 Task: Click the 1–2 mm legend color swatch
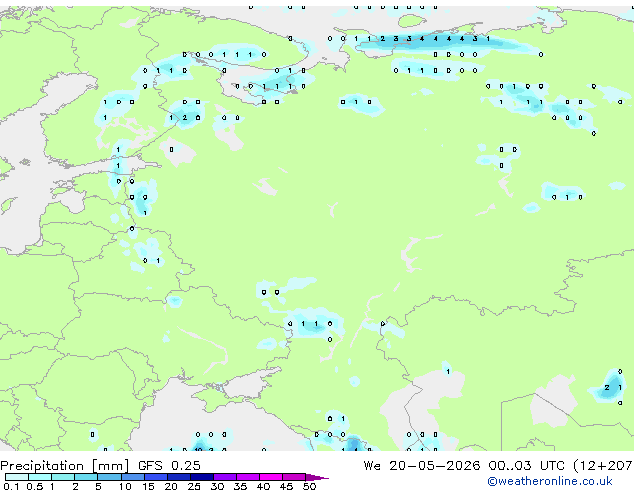coord(63,477)
